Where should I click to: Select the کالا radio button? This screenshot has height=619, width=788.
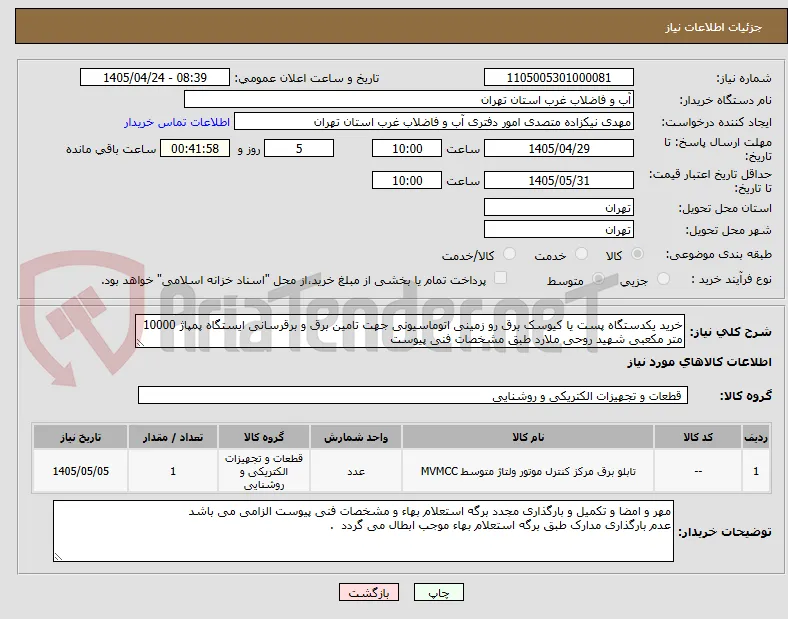pos(637,254)
